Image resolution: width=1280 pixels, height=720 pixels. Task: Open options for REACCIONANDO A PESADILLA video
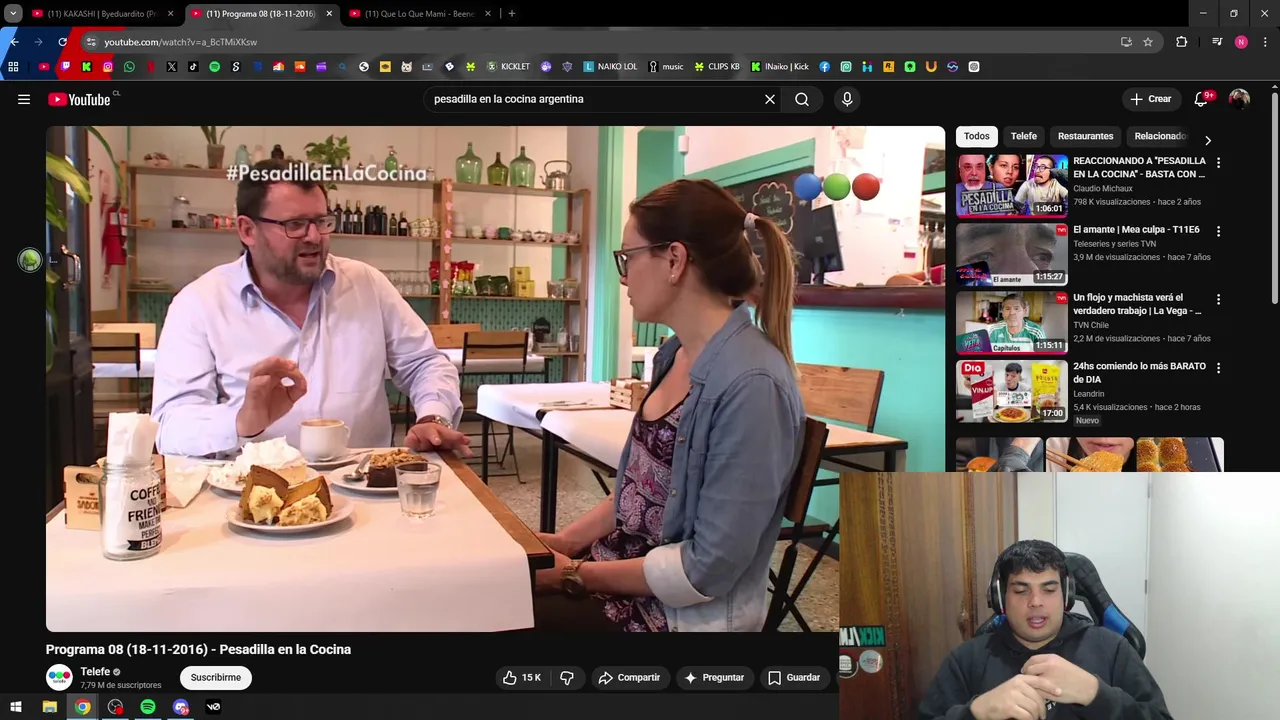pos(1218,162)
